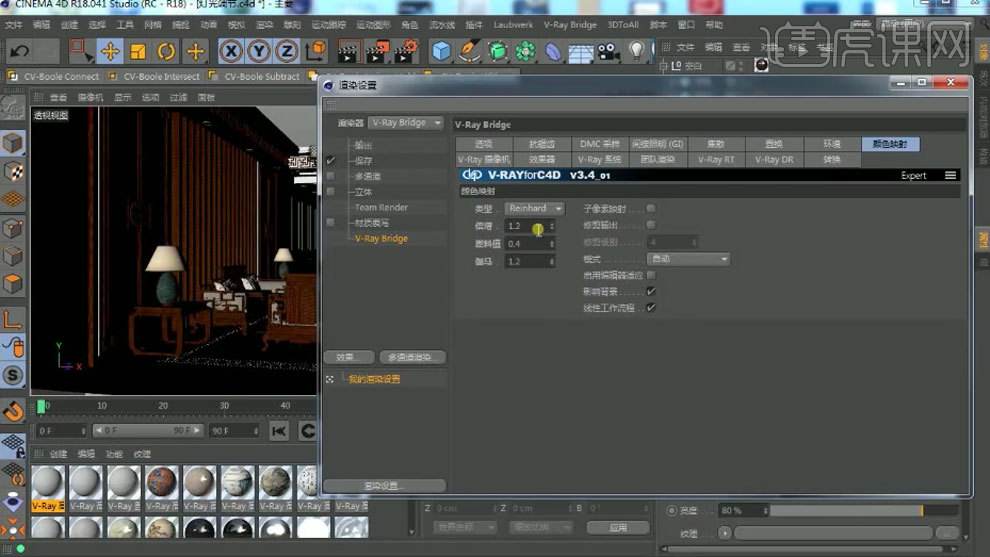The image size is (990, 557).
Task: Open the V-Ray Bridge menu in menu bar
Action: click(x=570, y=25)
